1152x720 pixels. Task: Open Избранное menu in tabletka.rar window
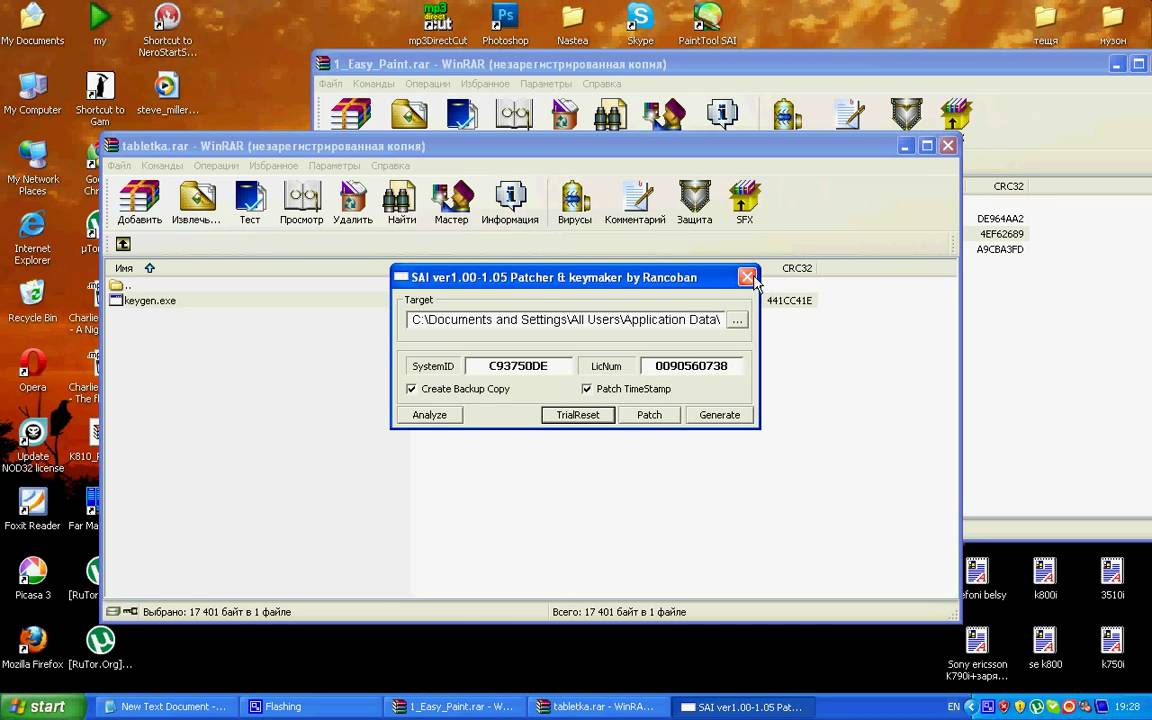(273, 166)
